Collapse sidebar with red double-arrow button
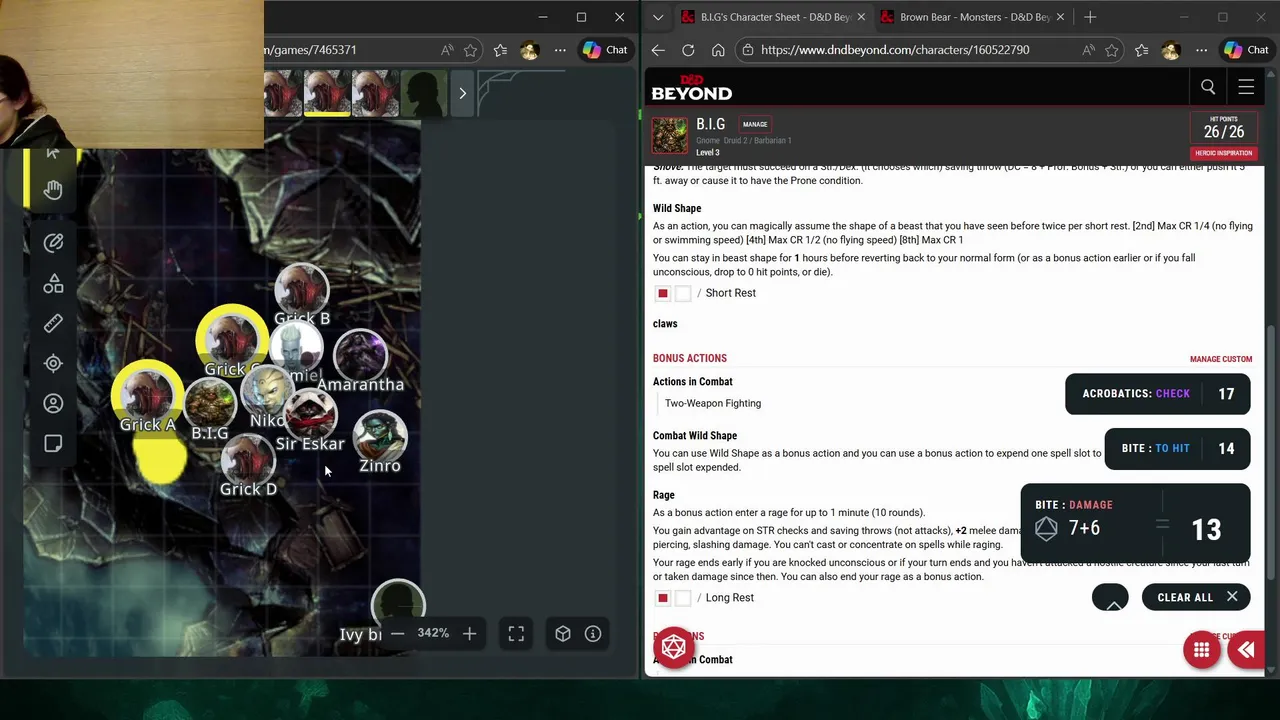This screenshot has height=720, width=1280. click(x=1246, y=650)
